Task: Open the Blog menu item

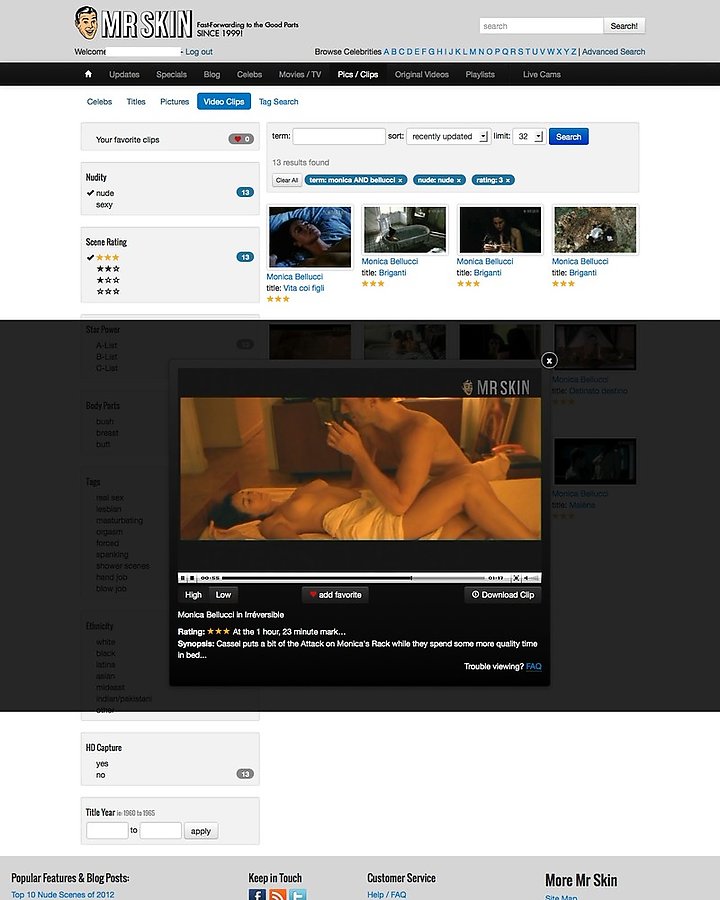Action: [212, 74]
